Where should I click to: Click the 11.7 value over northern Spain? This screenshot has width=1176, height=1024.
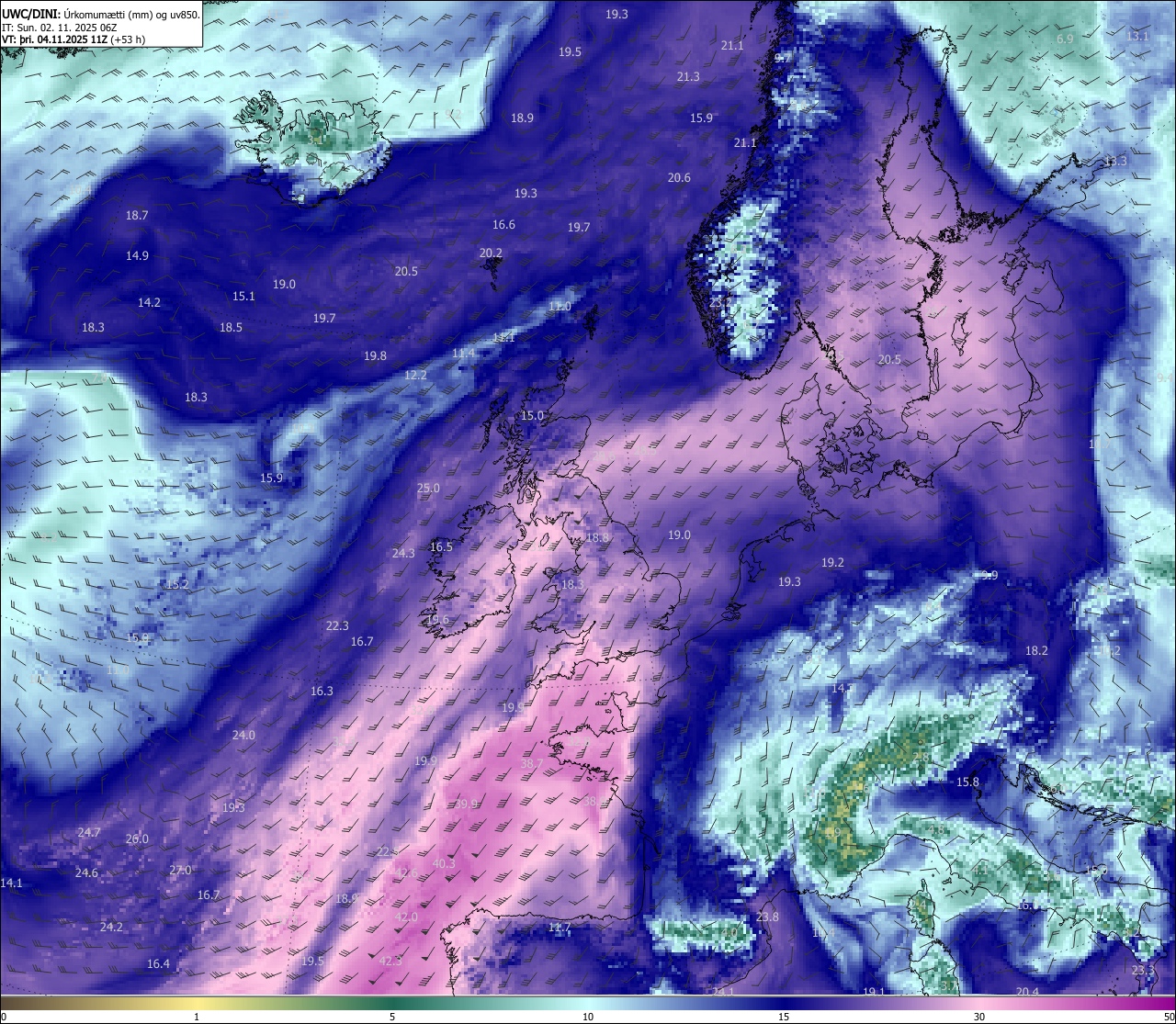pyautogui.click(x=559, y=928)
